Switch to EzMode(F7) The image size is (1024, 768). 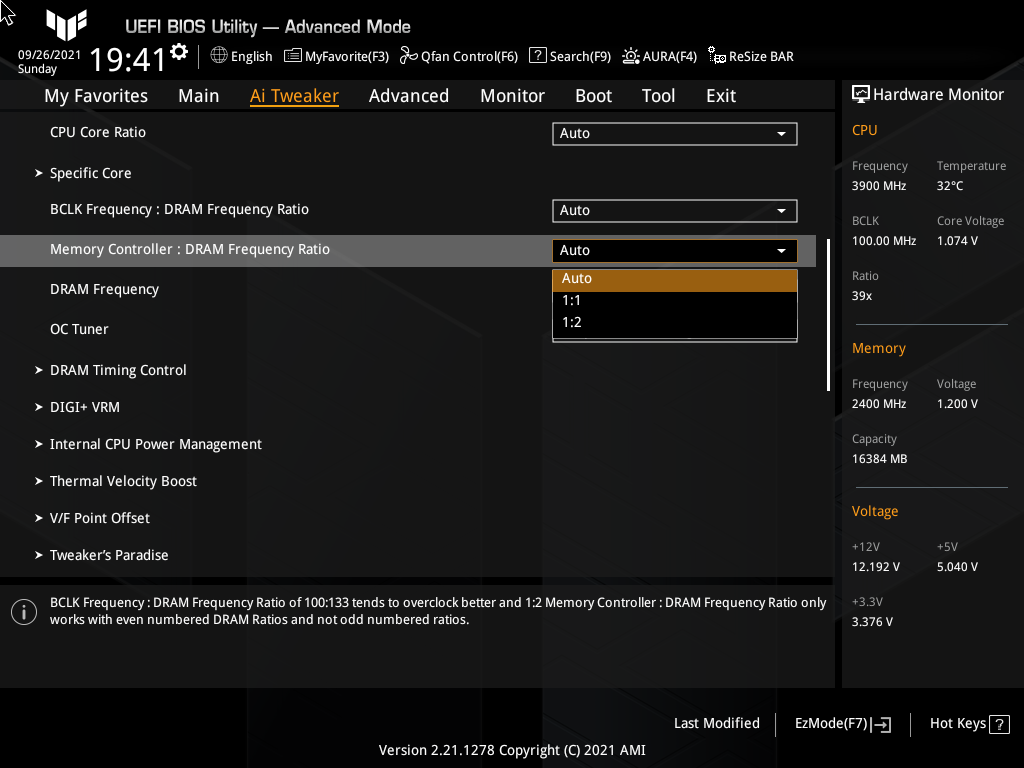click(x=841, y=723)
